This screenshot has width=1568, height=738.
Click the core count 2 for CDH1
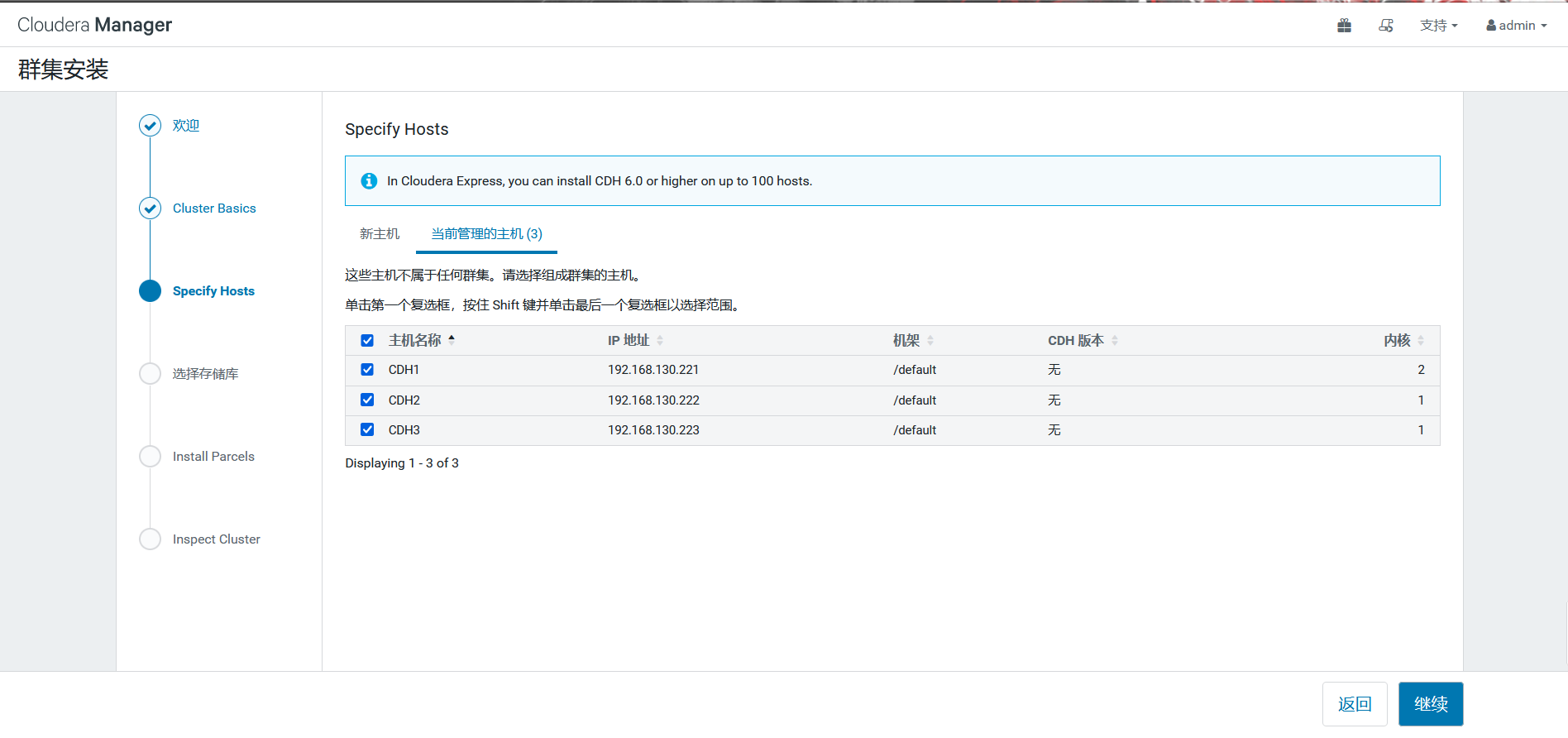point(1421,370)
